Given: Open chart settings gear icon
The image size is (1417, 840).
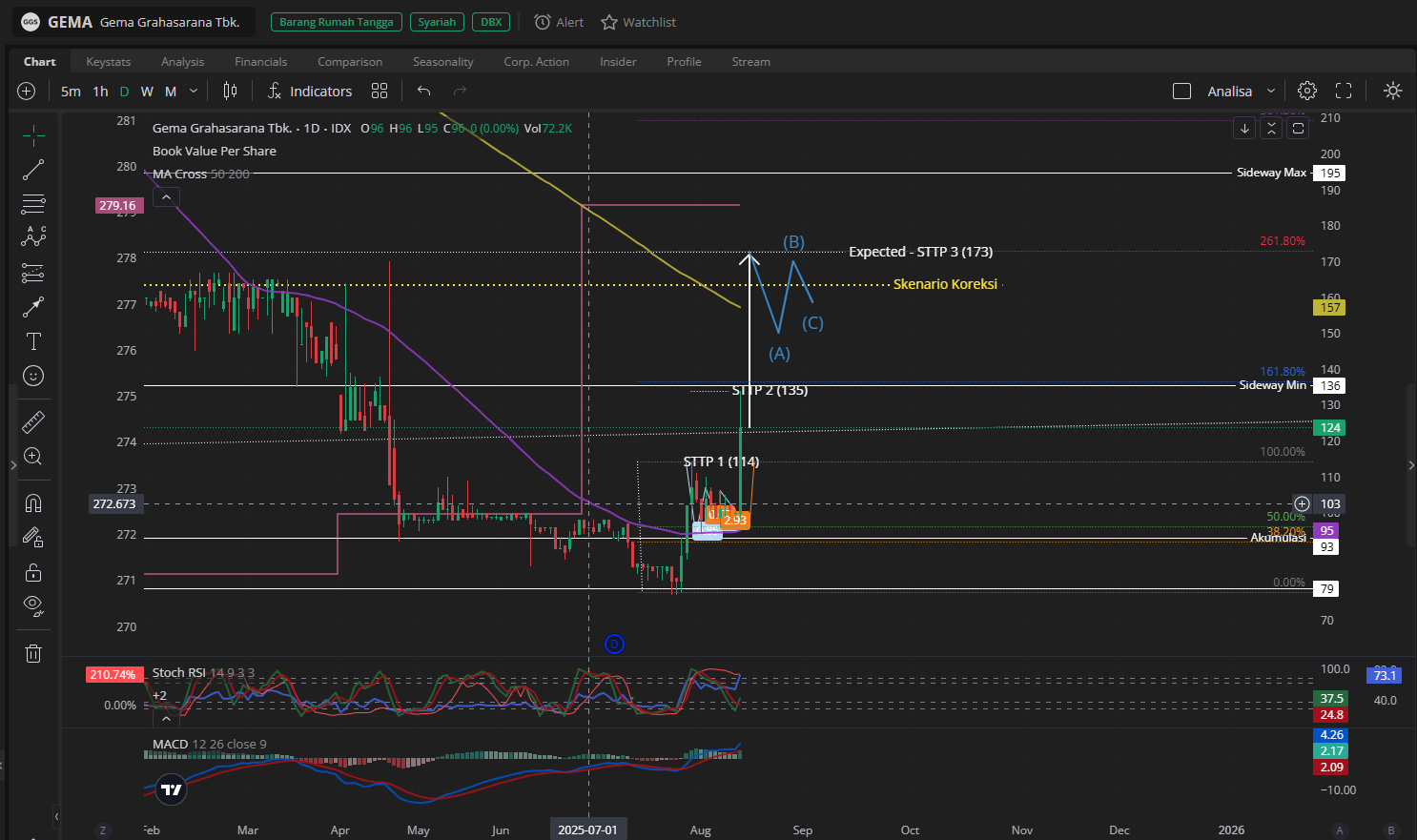Looking at the screenshot, I should click(1307, 91).
